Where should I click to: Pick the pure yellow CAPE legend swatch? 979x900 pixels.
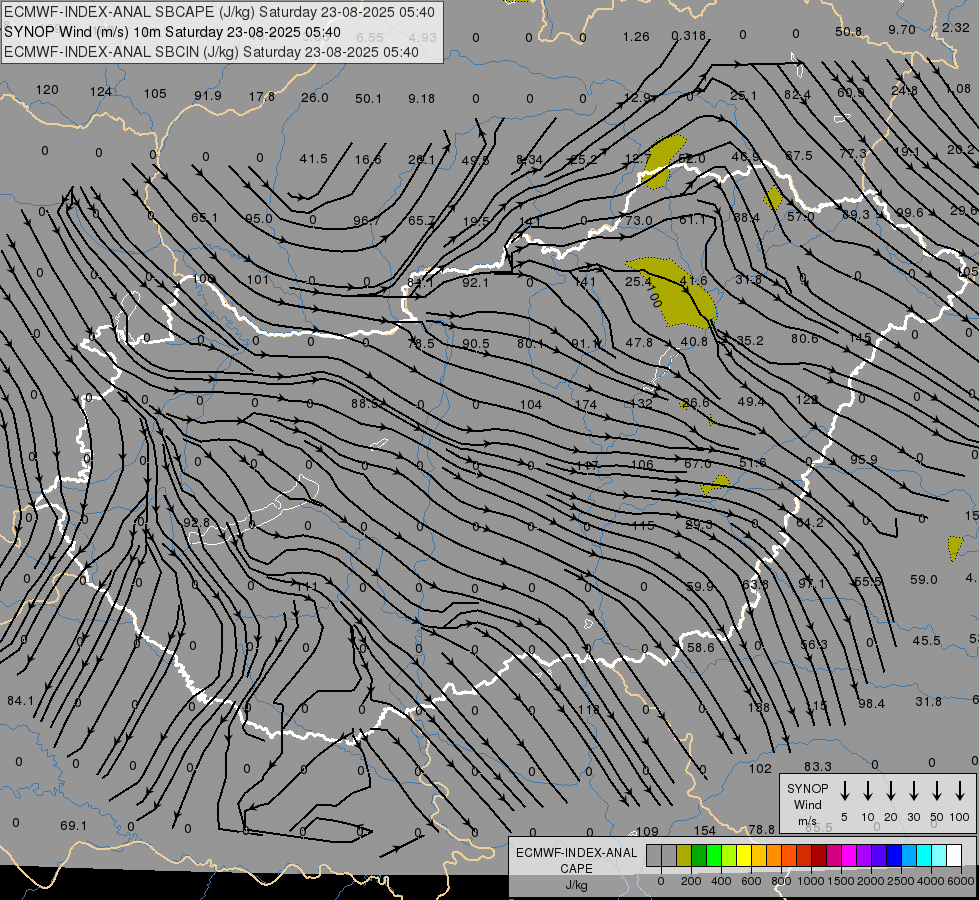[744, 856]
